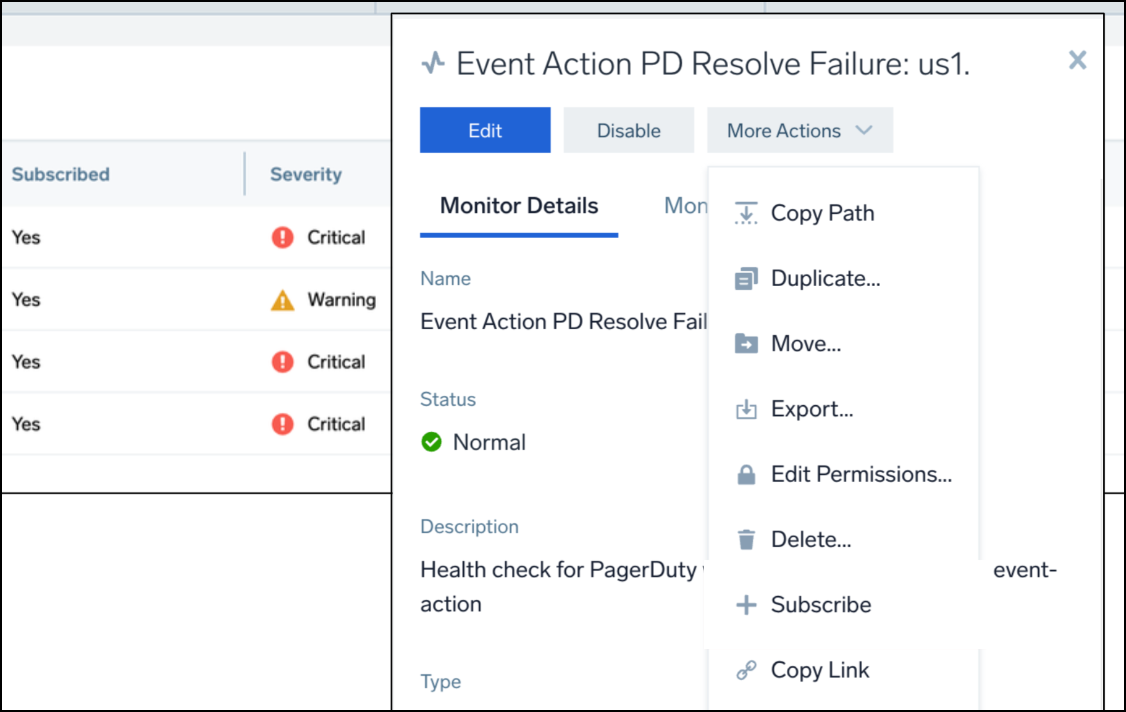Viewport: 1126px width, 712px height.
Task: Click the Export download icon
Action: coord(746,408)
